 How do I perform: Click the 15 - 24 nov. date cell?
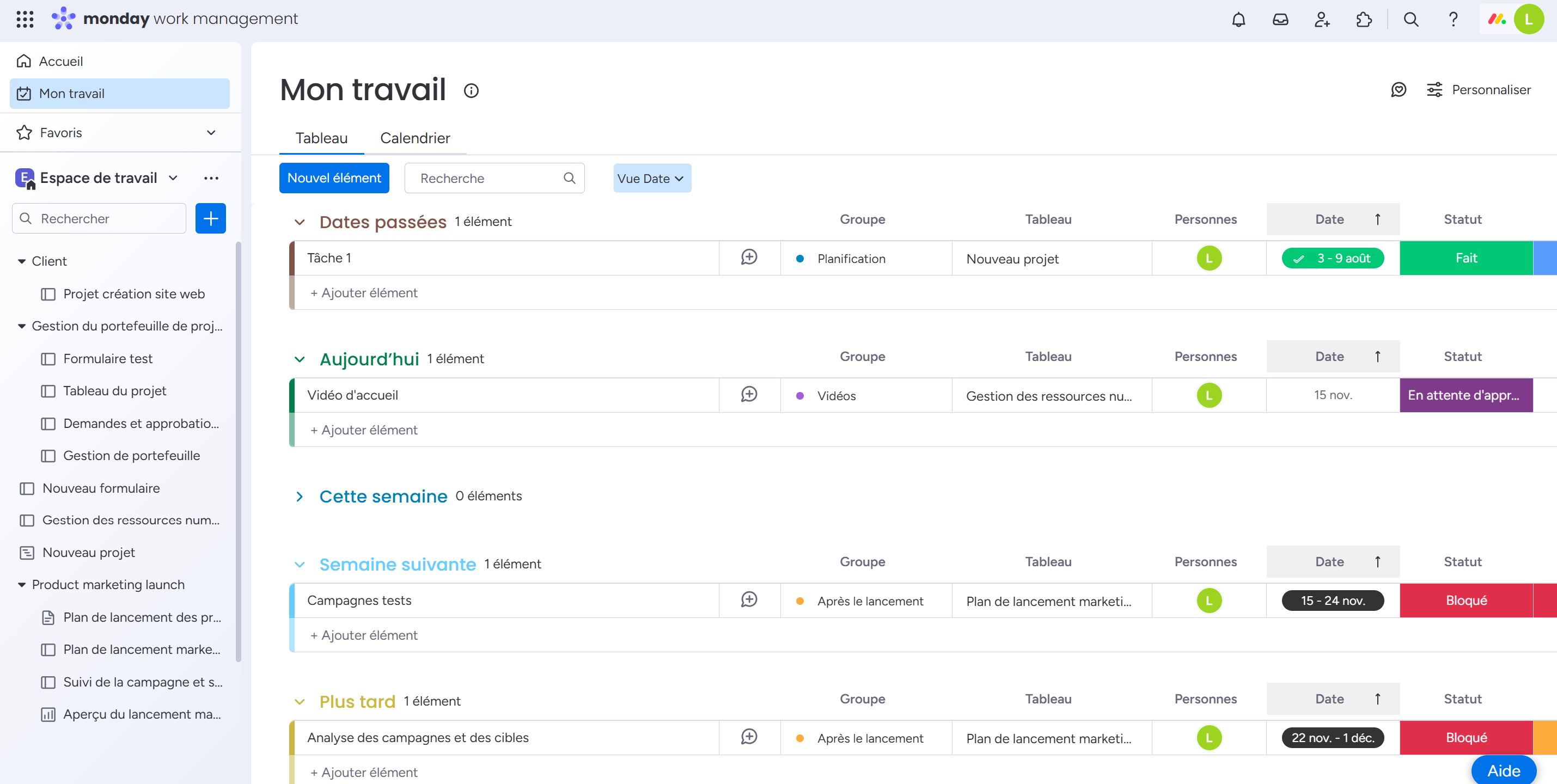pyautogui.click(x=1333, y=600)
